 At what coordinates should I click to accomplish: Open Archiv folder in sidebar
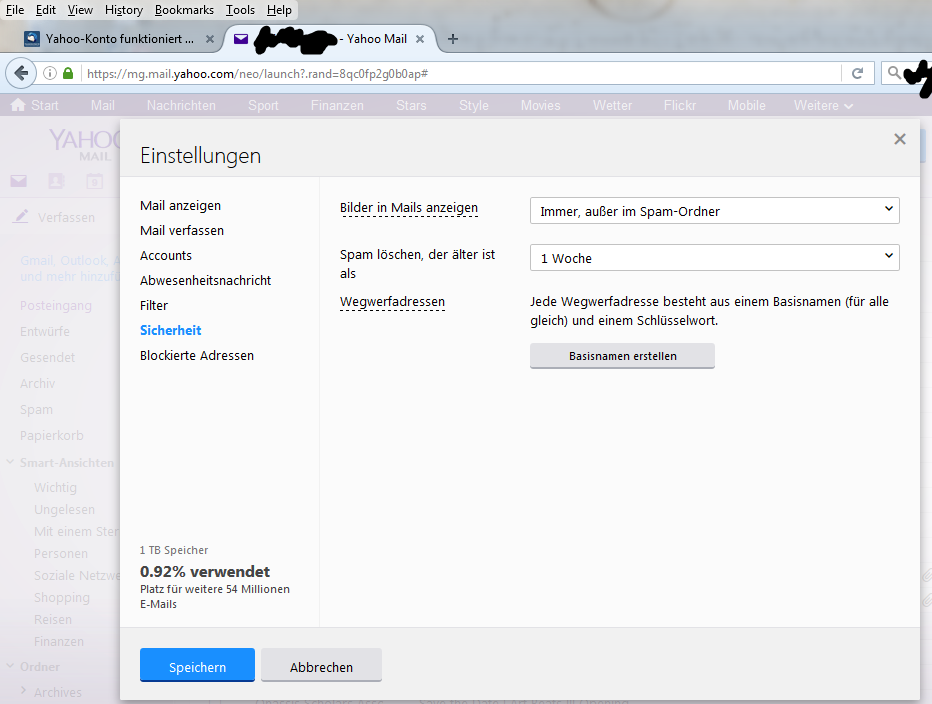37,384
